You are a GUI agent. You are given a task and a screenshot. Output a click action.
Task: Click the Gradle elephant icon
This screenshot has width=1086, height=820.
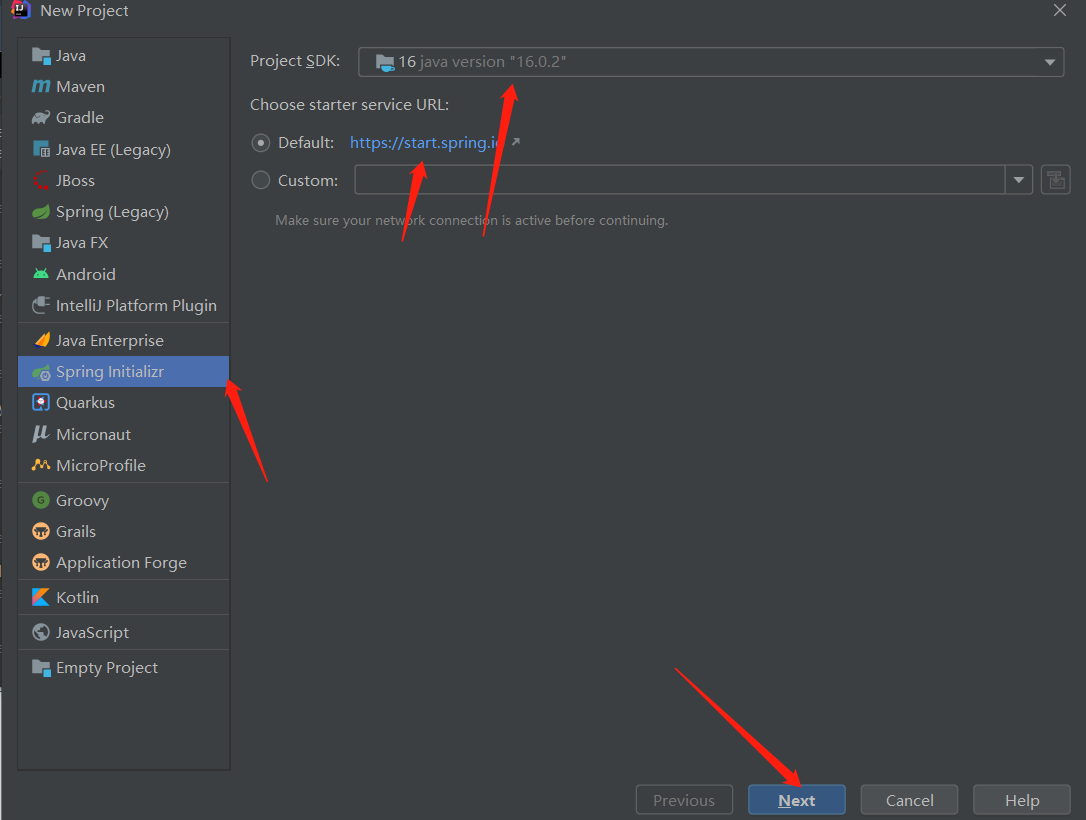pyautogui.click(x=41, y=118)
